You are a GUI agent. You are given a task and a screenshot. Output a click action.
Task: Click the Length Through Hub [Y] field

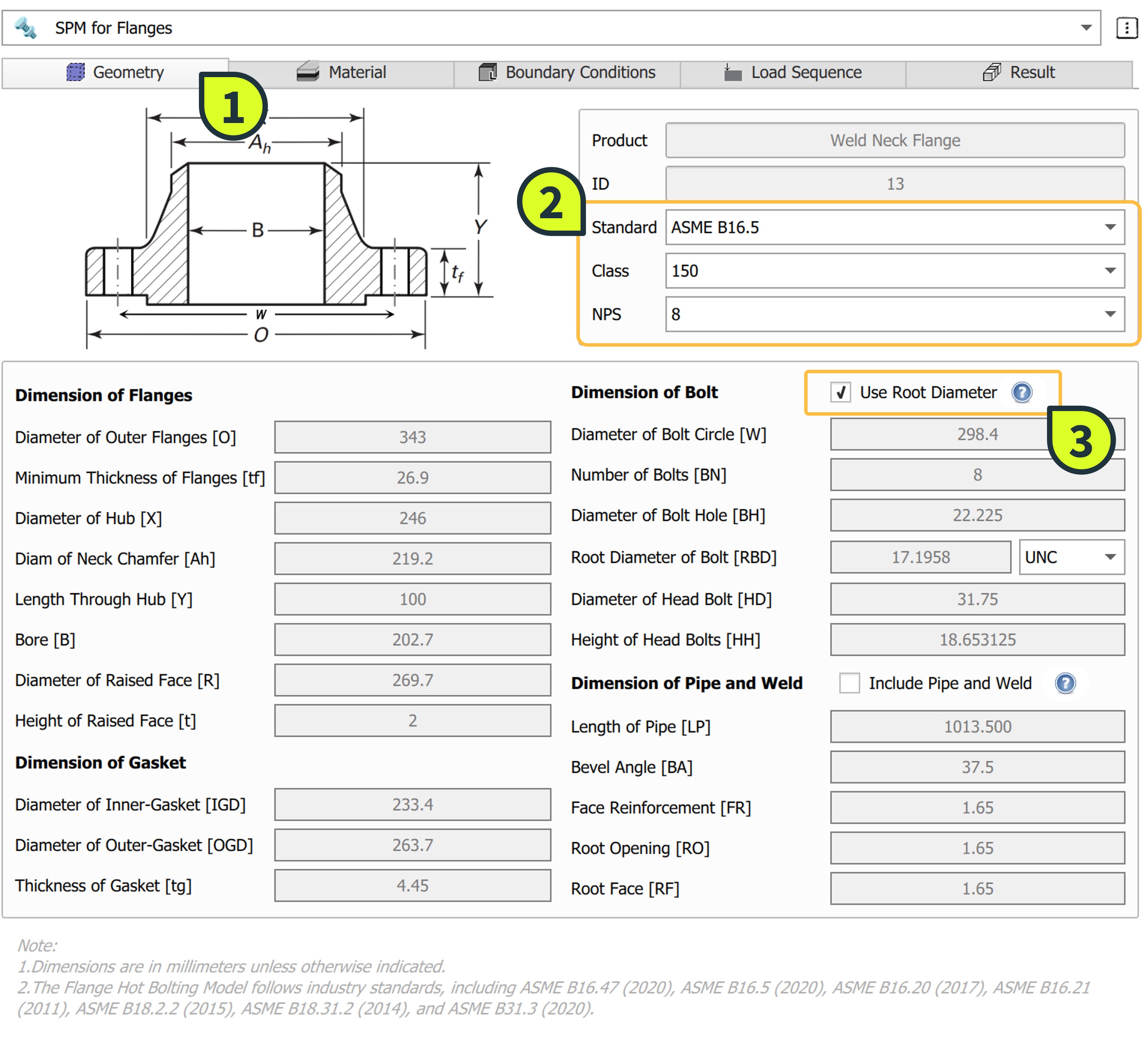click(412, 599)
